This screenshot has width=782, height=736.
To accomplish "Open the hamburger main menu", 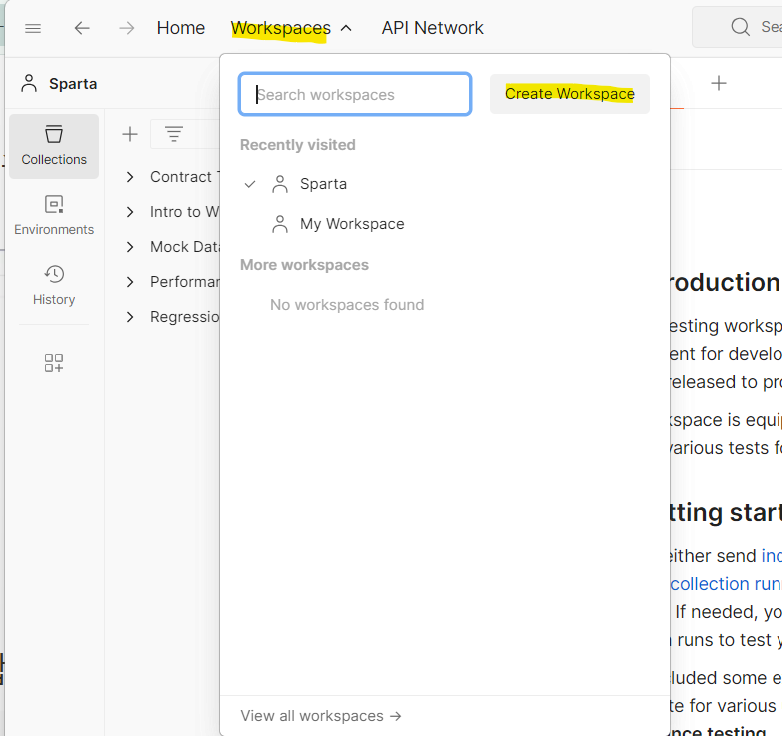I will tap(33, 28).
